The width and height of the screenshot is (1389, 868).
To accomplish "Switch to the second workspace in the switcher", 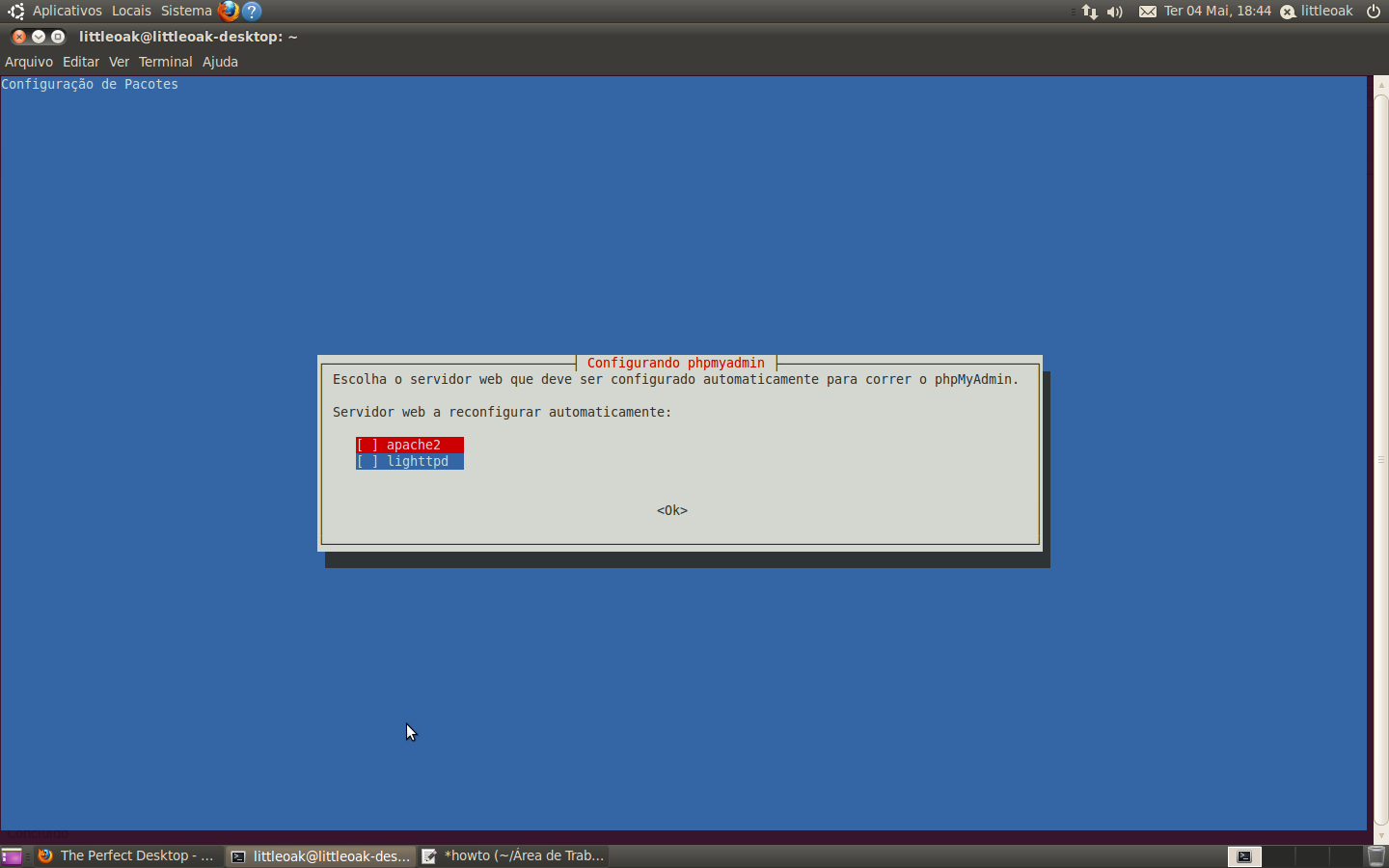I will [1278, 855].
